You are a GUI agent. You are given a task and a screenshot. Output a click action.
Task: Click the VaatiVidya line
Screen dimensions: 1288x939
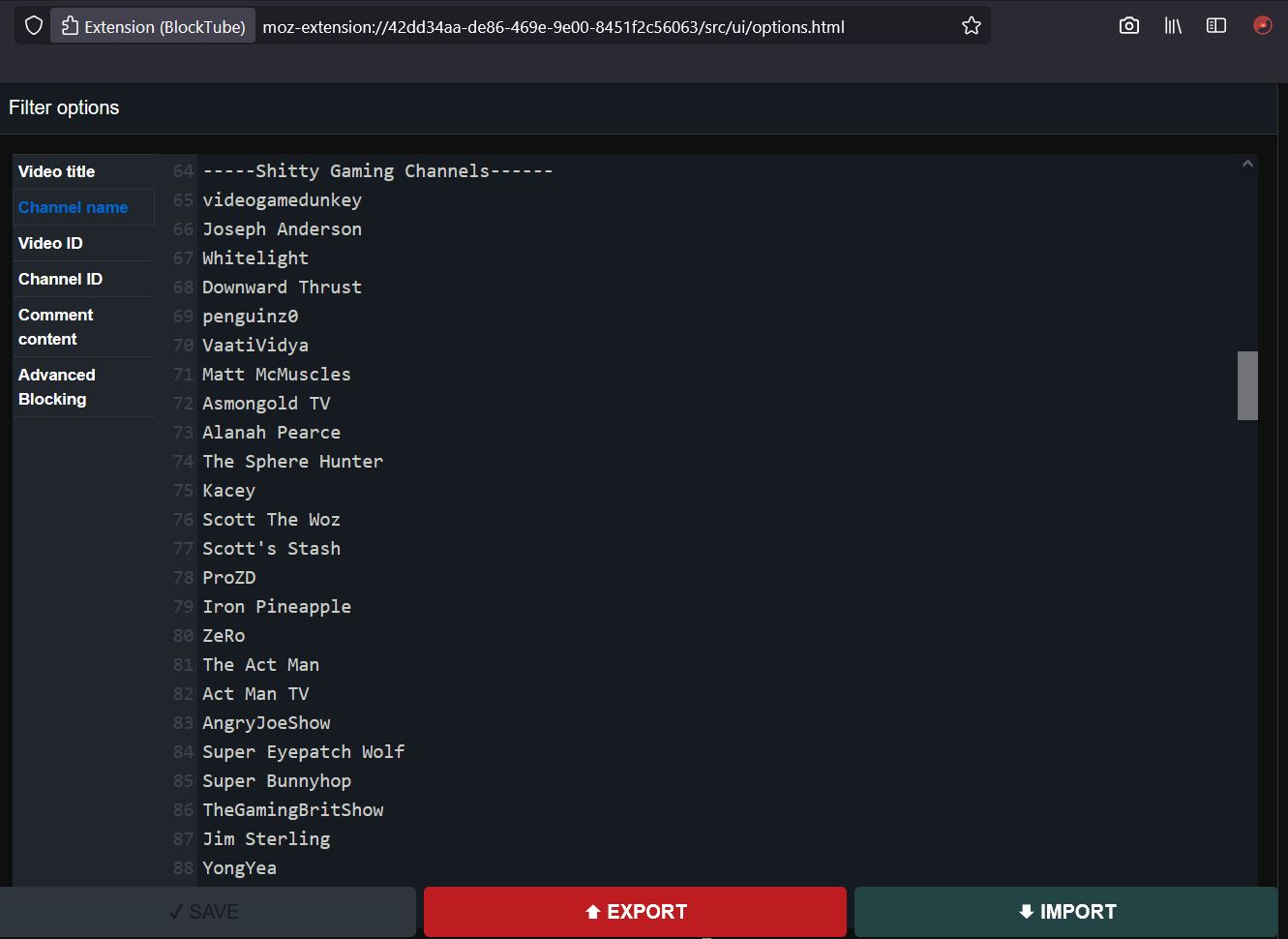point(255,346)
